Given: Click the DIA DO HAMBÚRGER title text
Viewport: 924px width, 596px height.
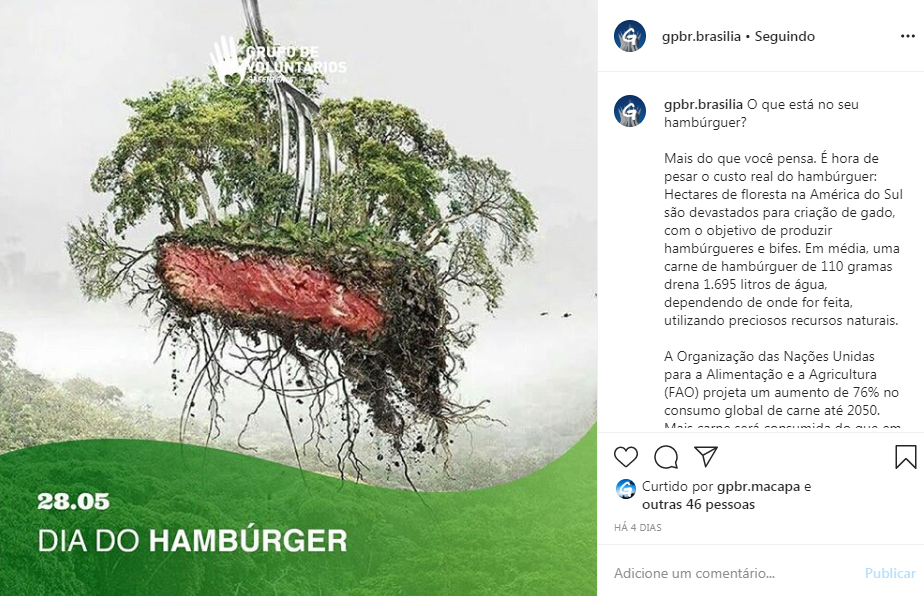Looking at the screenshot, I should (192, 541).
